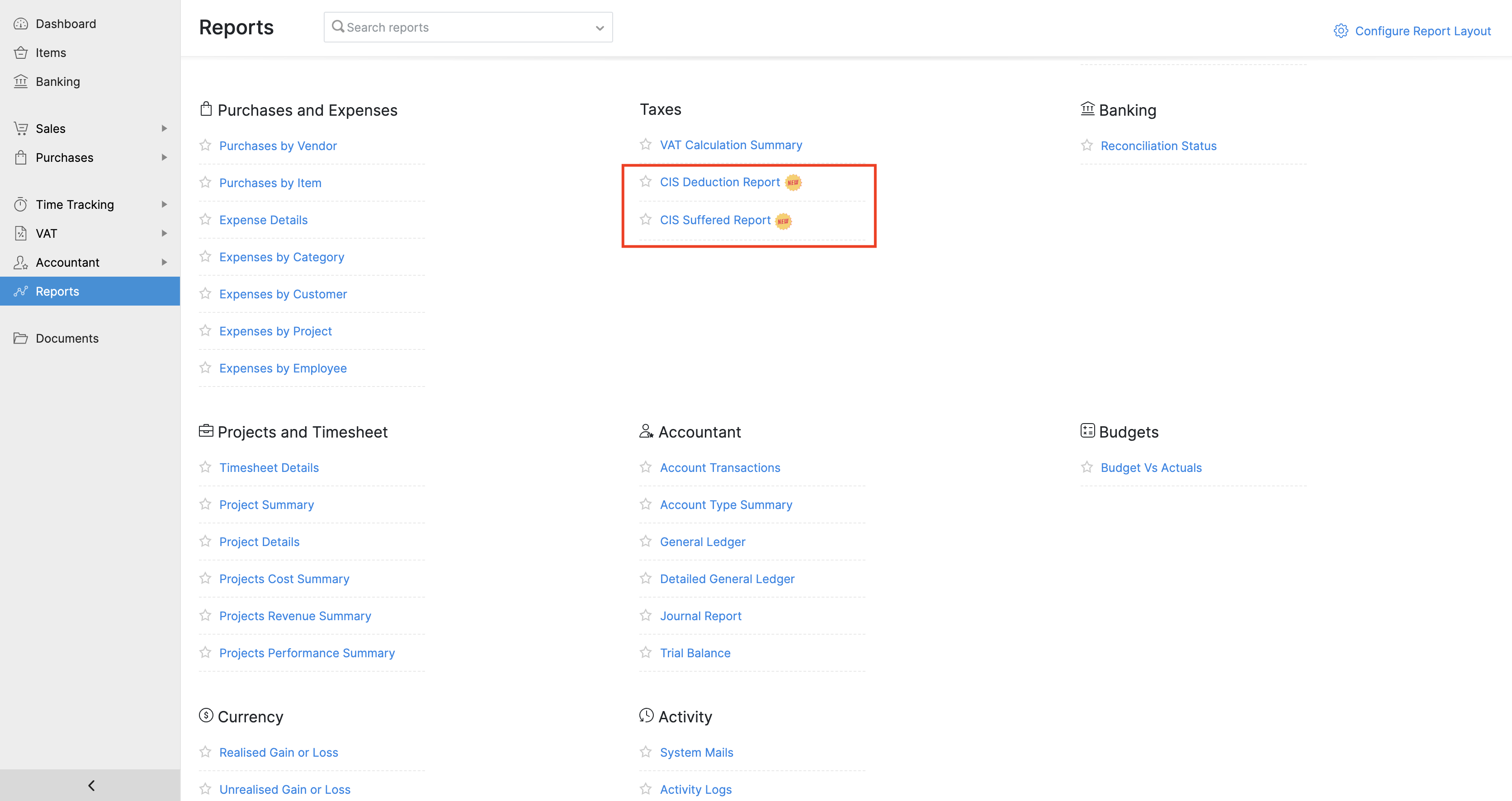Favorite the Purchases by Vendor report star
The image size is (1512, 801).
click(205, 146)
